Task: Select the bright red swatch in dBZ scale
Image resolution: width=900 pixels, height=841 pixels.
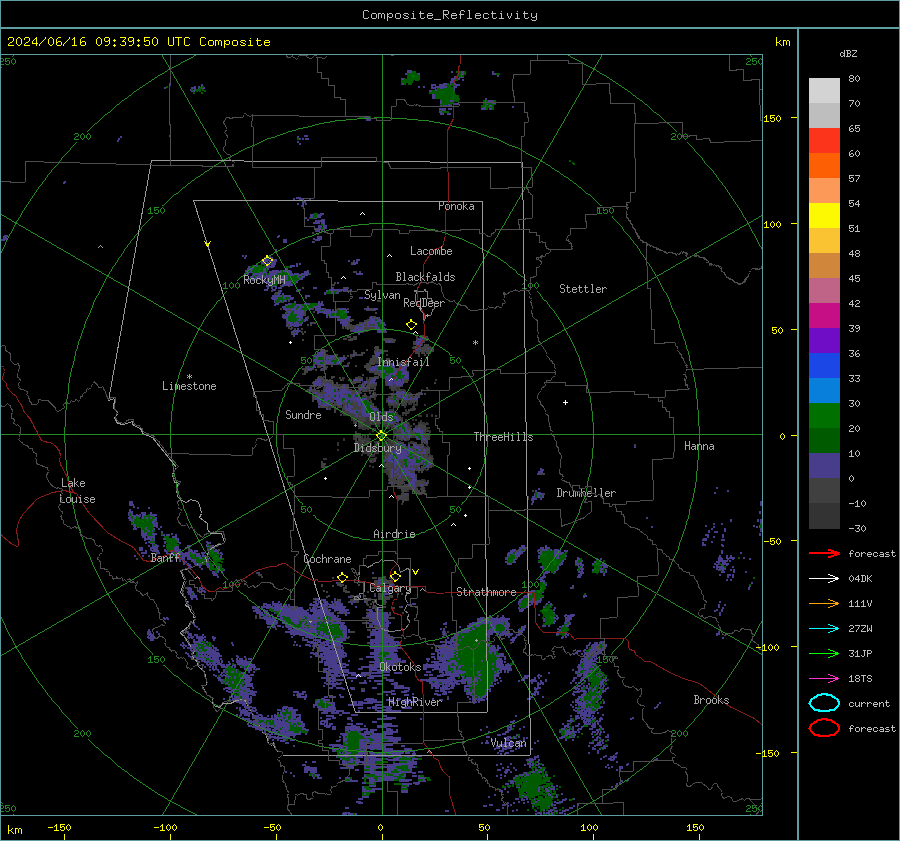Action: click(824, 141)
